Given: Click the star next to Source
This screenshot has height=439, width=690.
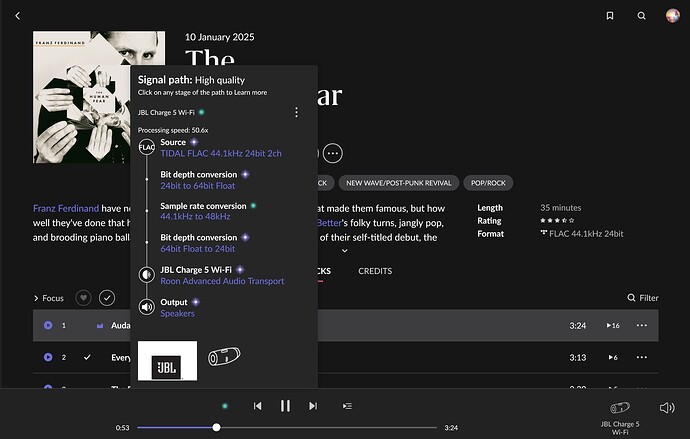Looking at the screenshot, I should click(x=194, y=142).
